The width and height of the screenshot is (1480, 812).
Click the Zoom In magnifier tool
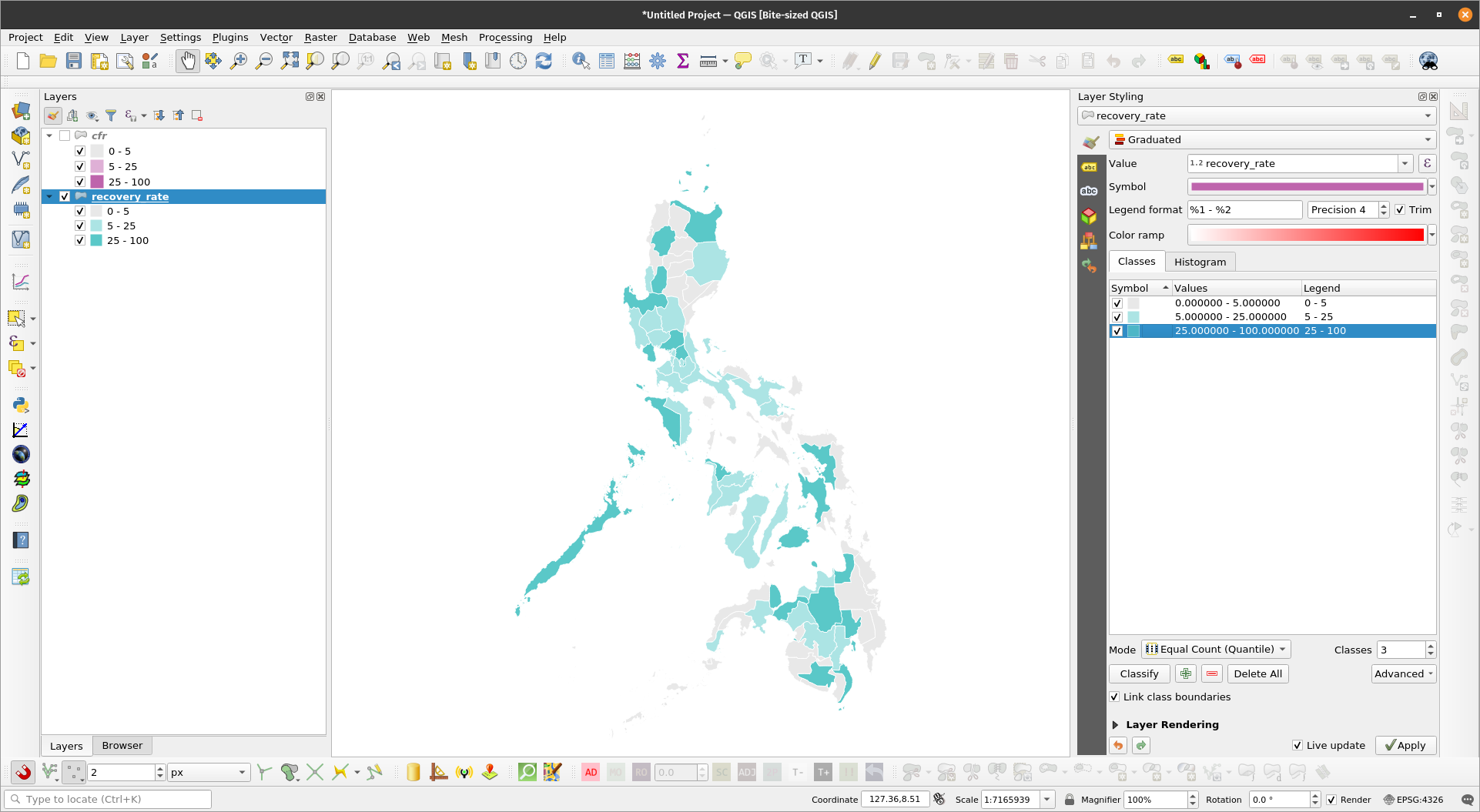[239, 61]
